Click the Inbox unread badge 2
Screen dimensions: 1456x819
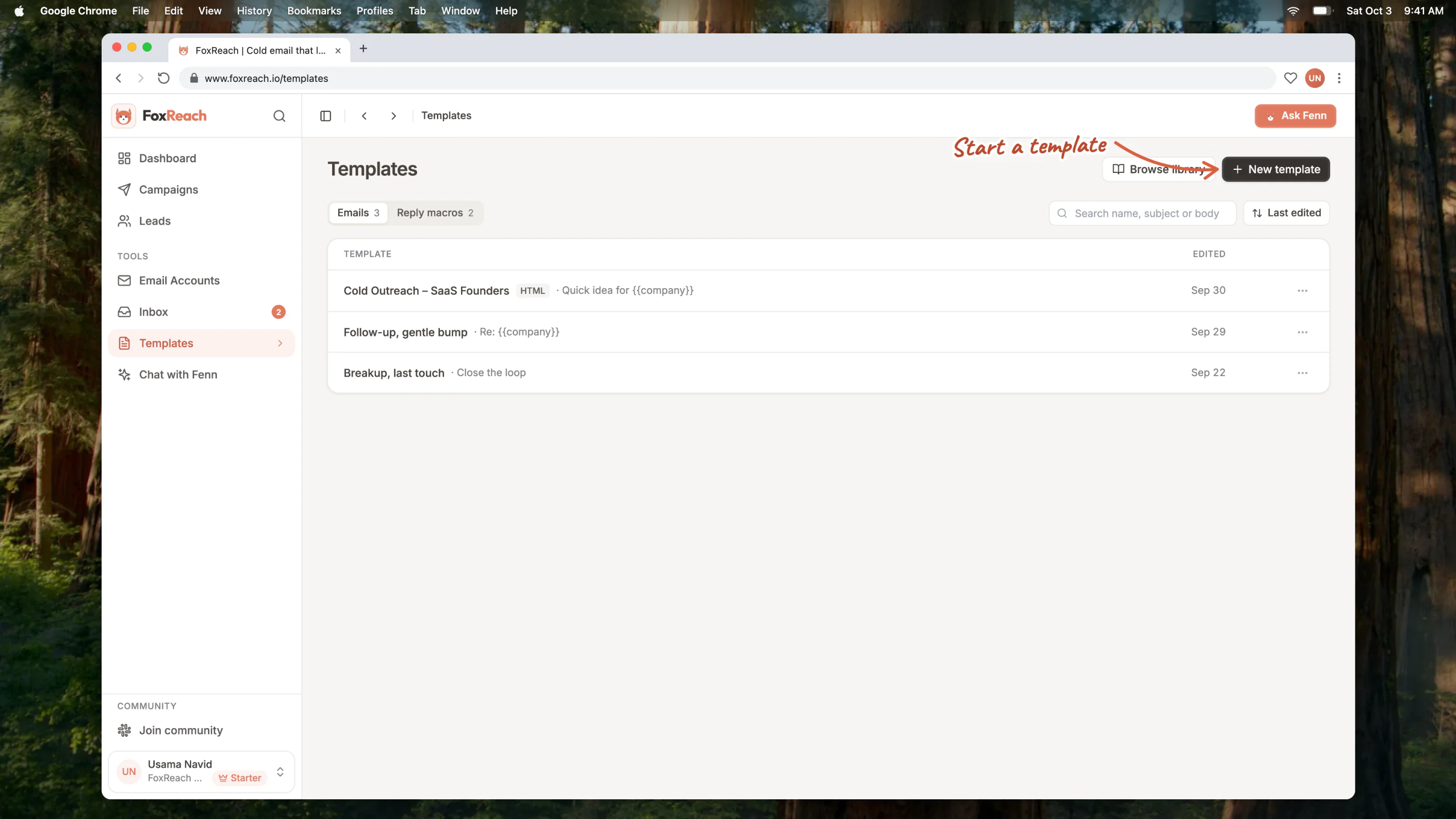click(x=278, y=312)
